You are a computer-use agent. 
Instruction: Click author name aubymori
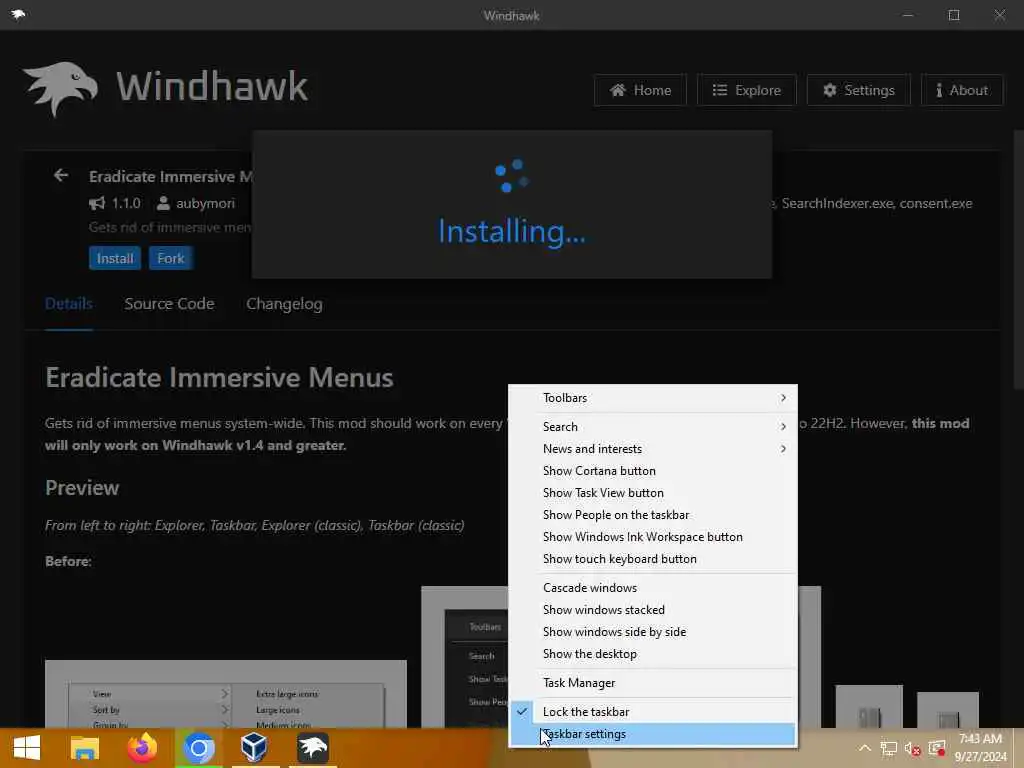point(205,203)
